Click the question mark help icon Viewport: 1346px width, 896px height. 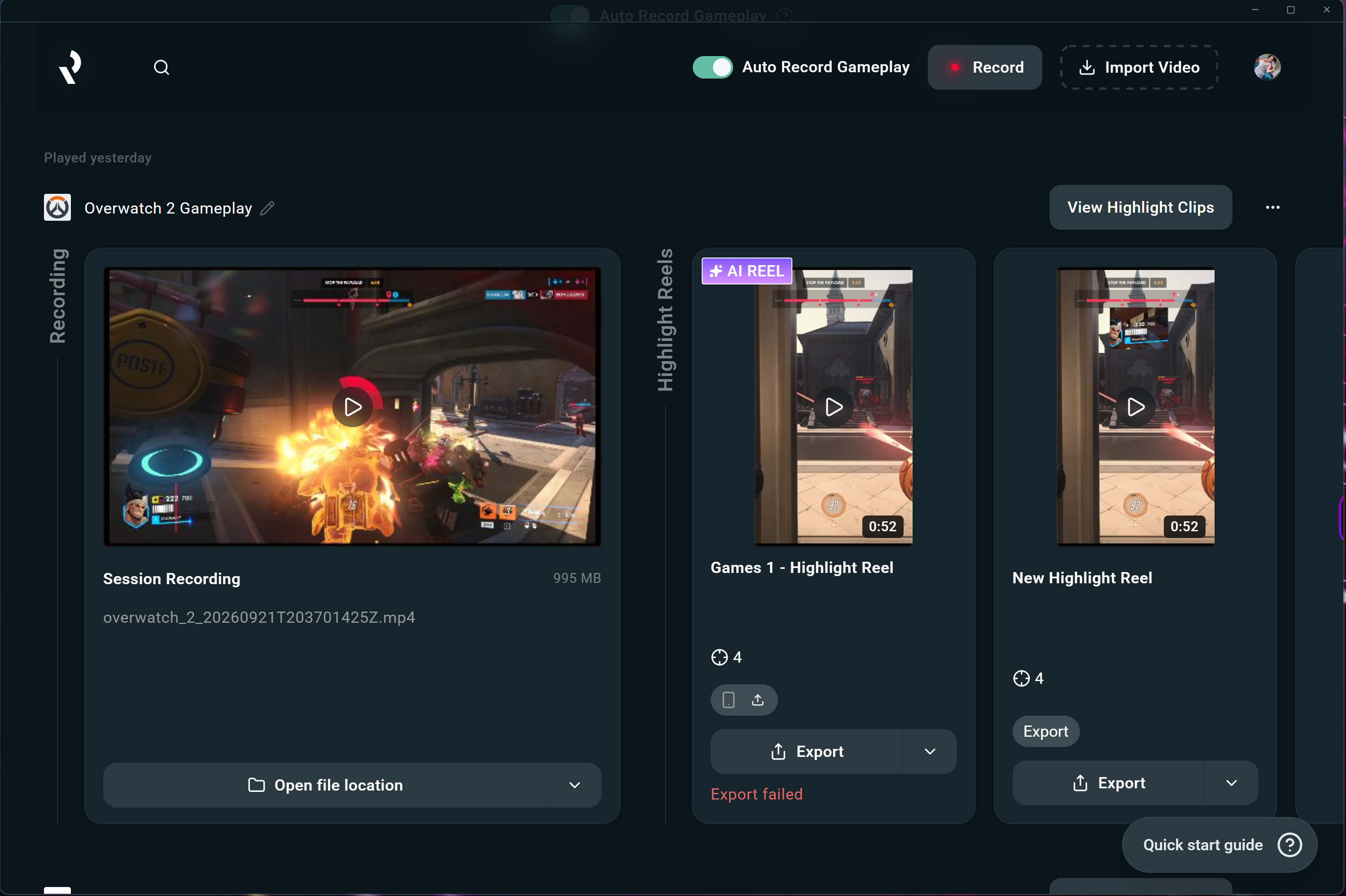(x=1289, y=844)
